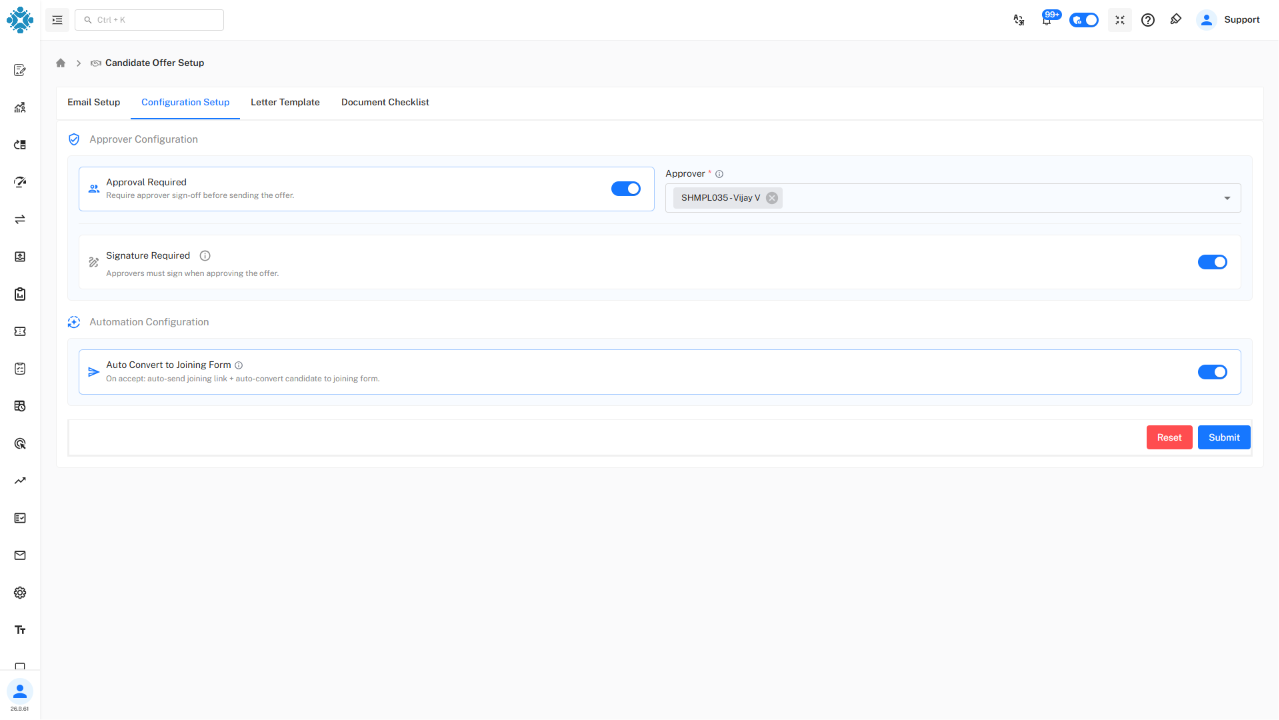Expand the Approver dropdown arrow

1227,198
